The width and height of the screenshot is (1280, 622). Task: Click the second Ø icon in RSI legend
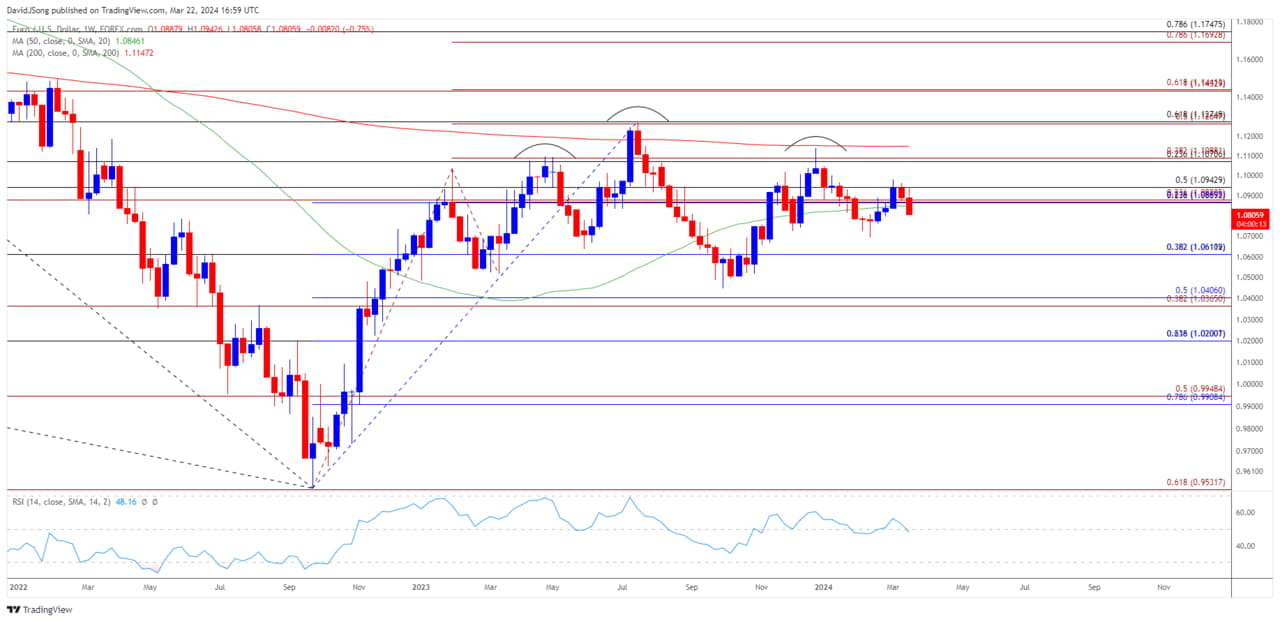[x=154, y=501]
